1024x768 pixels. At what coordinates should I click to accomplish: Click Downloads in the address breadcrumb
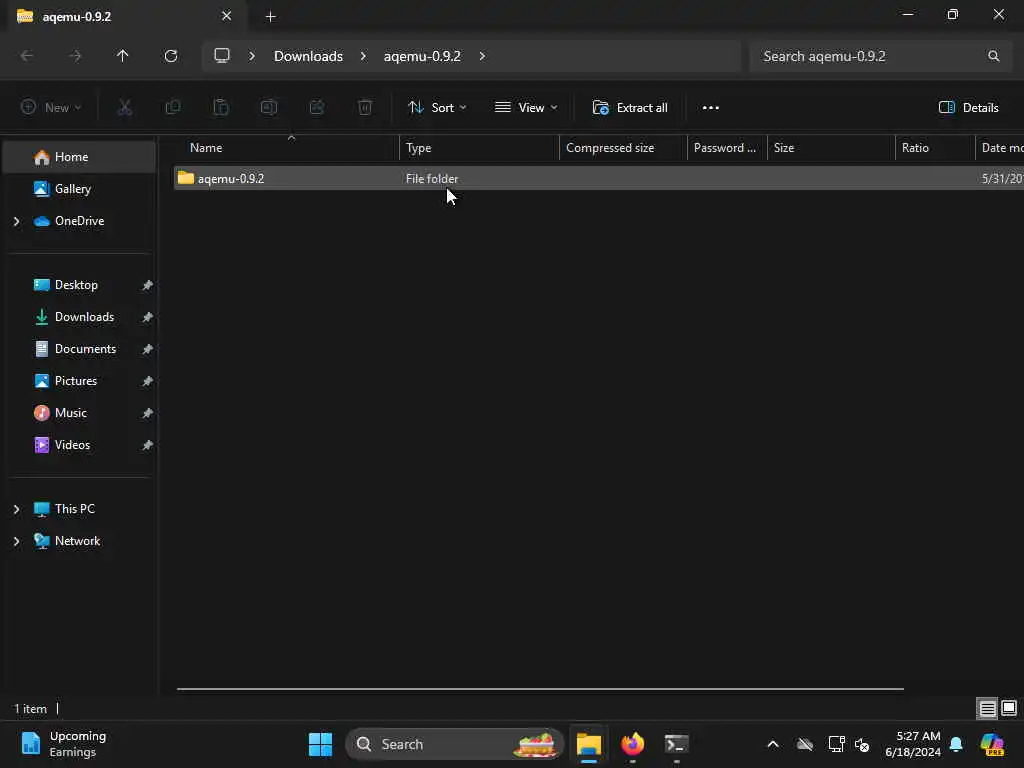(x=308, y=56)
